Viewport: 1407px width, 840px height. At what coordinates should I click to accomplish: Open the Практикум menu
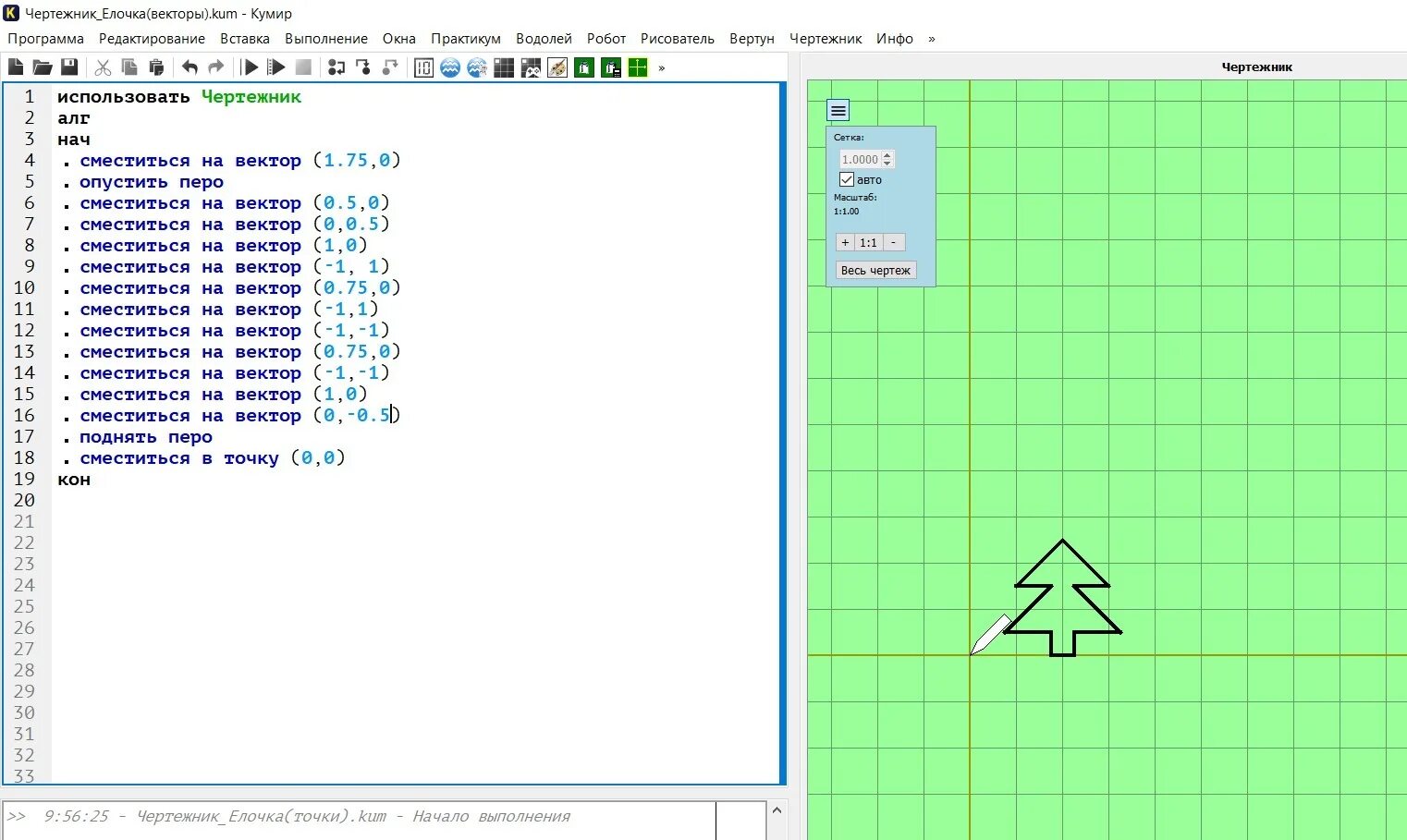click(466, 39)
